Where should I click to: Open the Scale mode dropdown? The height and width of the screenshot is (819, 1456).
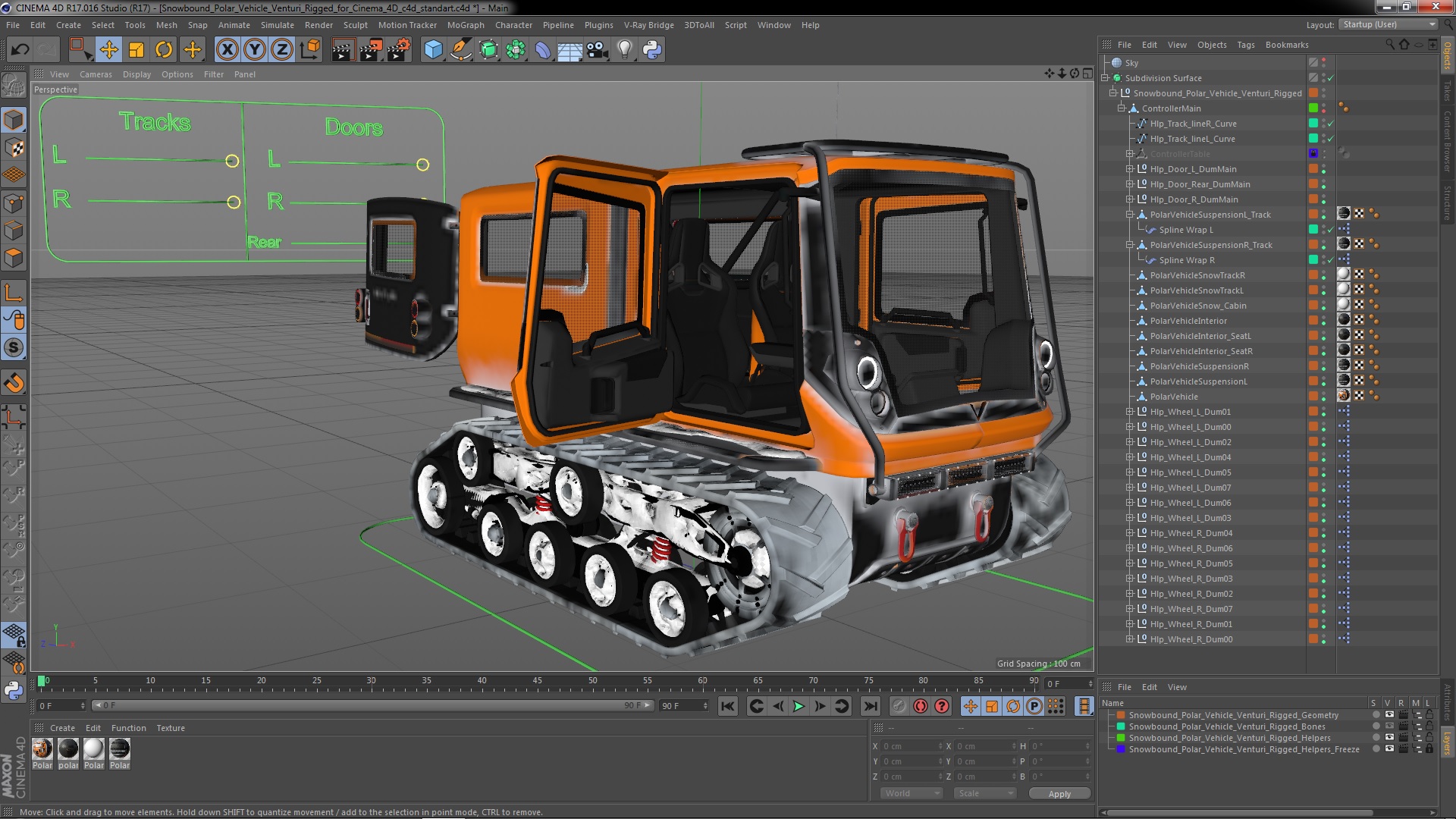click(x=985, y=793)
